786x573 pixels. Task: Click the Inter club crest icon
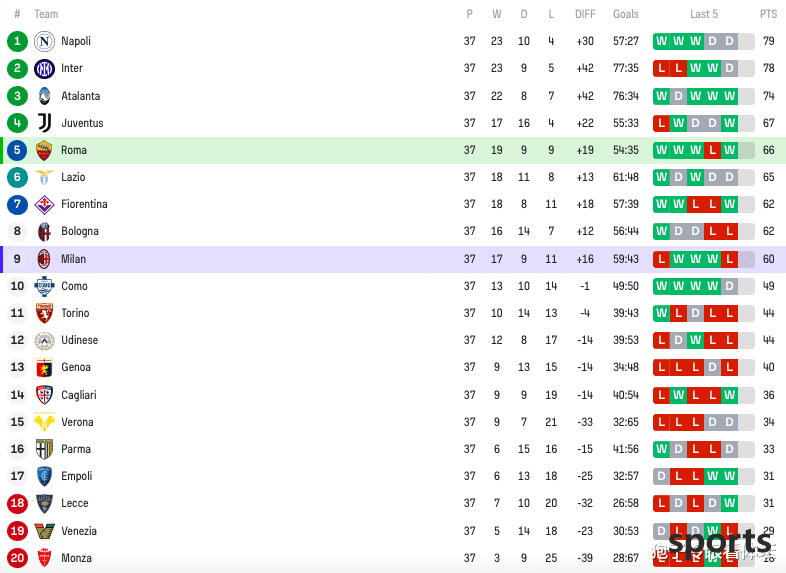(44, 68)
